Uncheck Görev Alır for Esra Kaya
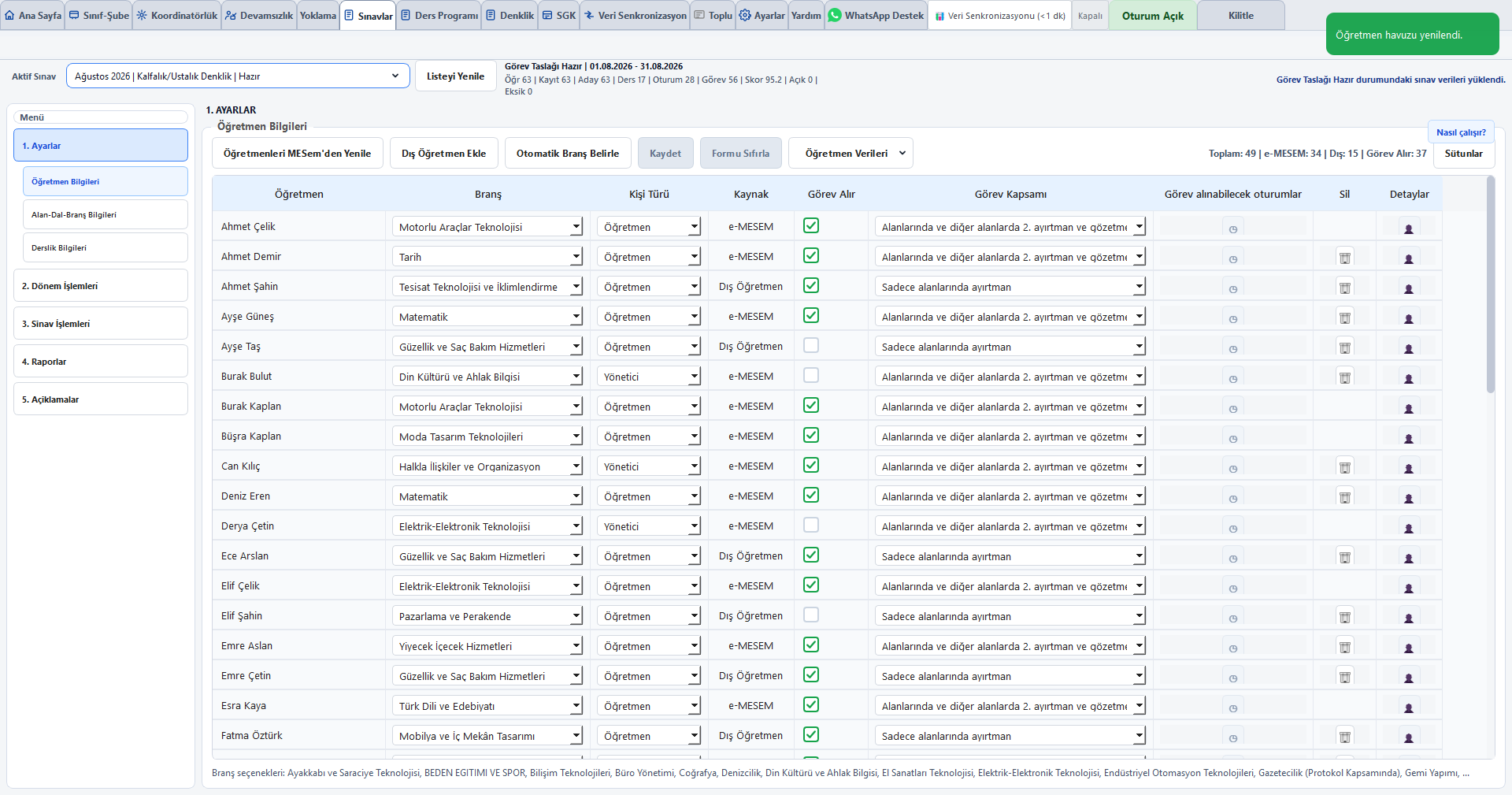 pos(811,704)
